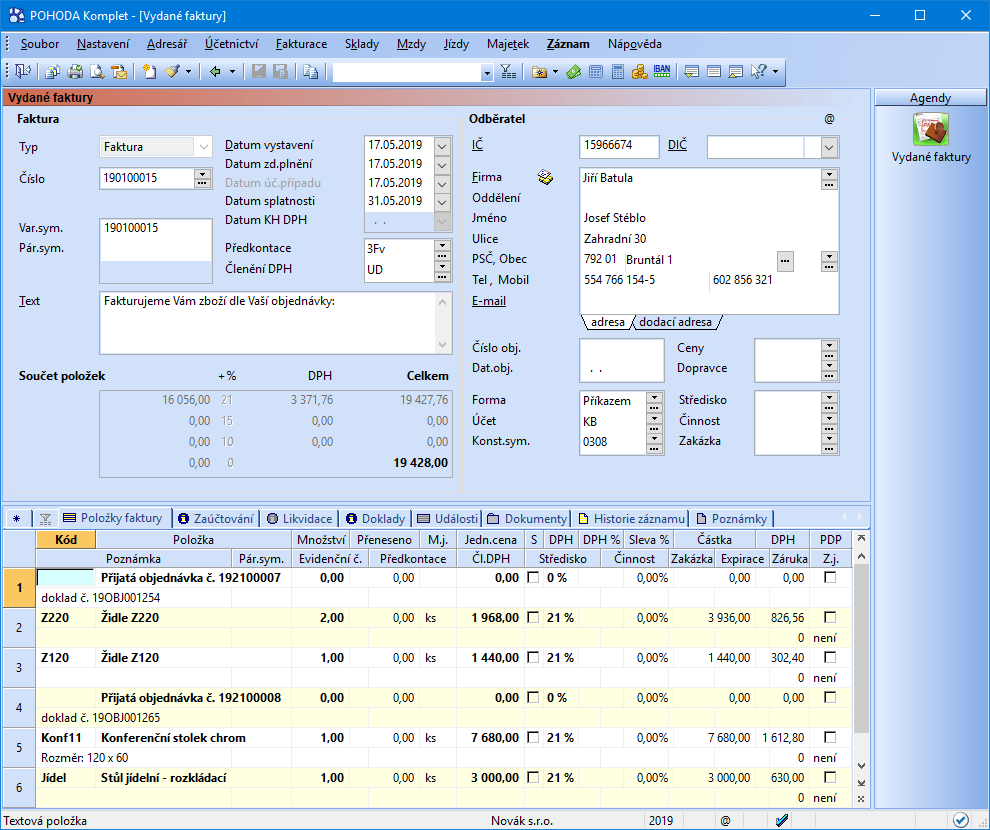Click the toolbar calculator icon beside the coins
This screenshot has height=830, width=990.
pyautogui.click(x=618, y=71)
